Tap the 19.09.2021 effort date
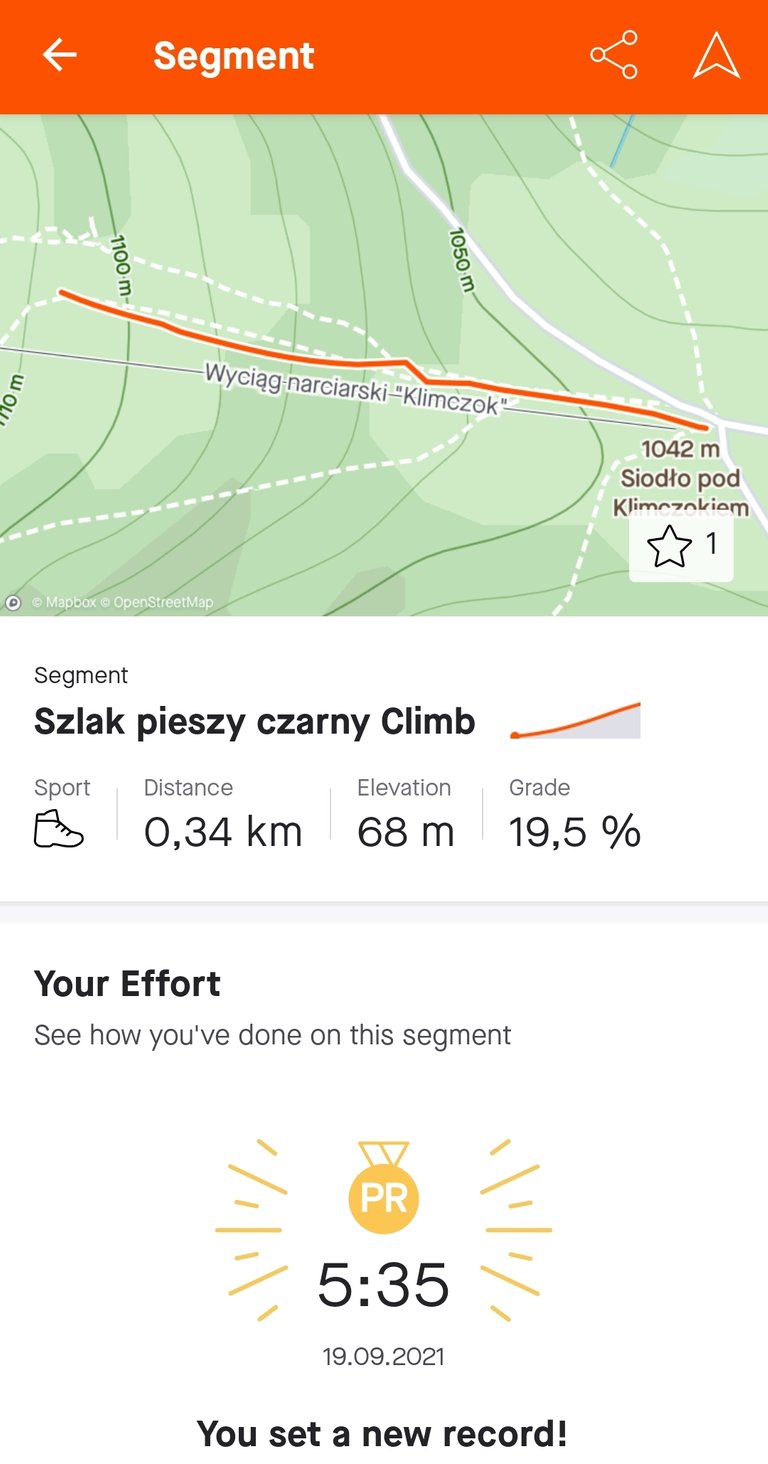This screenshot has height=1464, width=768. tap(383, 1357)
